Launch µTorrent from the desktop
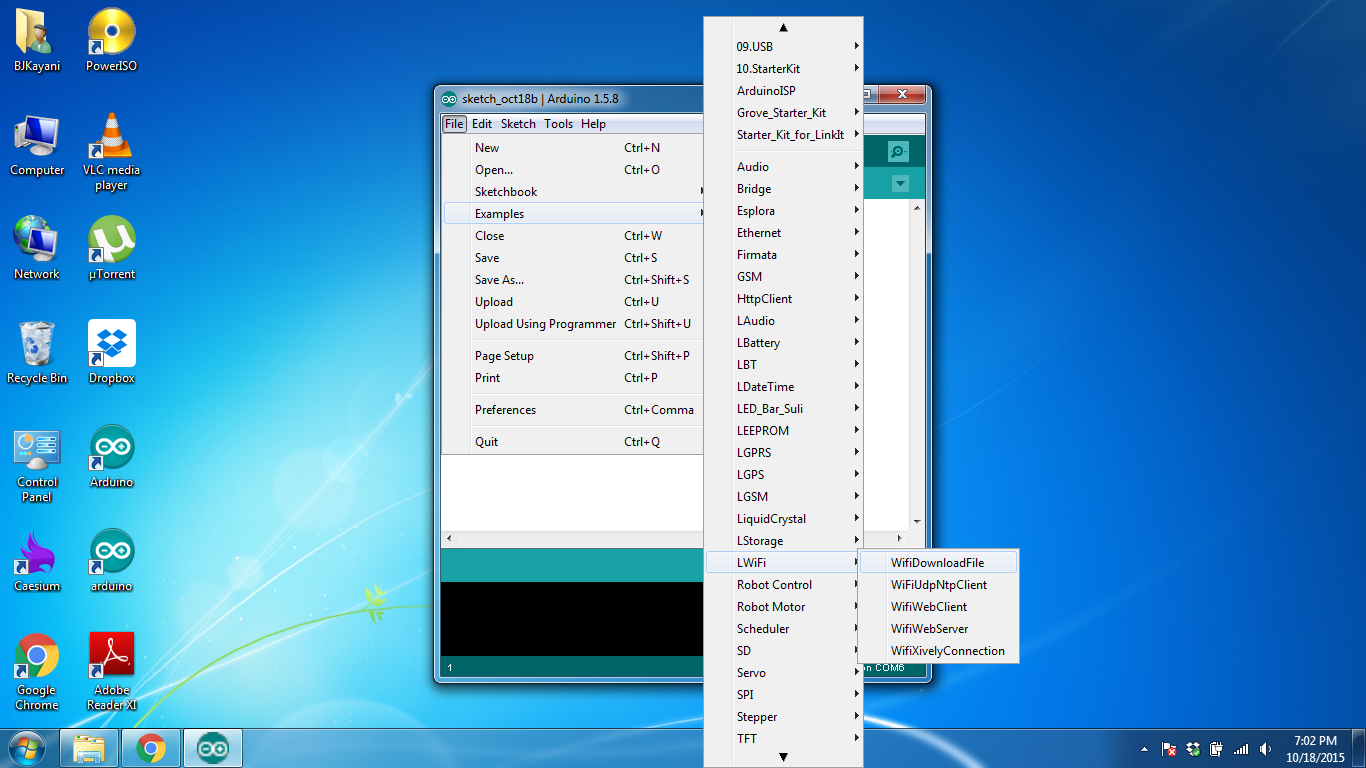 point(111,248)
